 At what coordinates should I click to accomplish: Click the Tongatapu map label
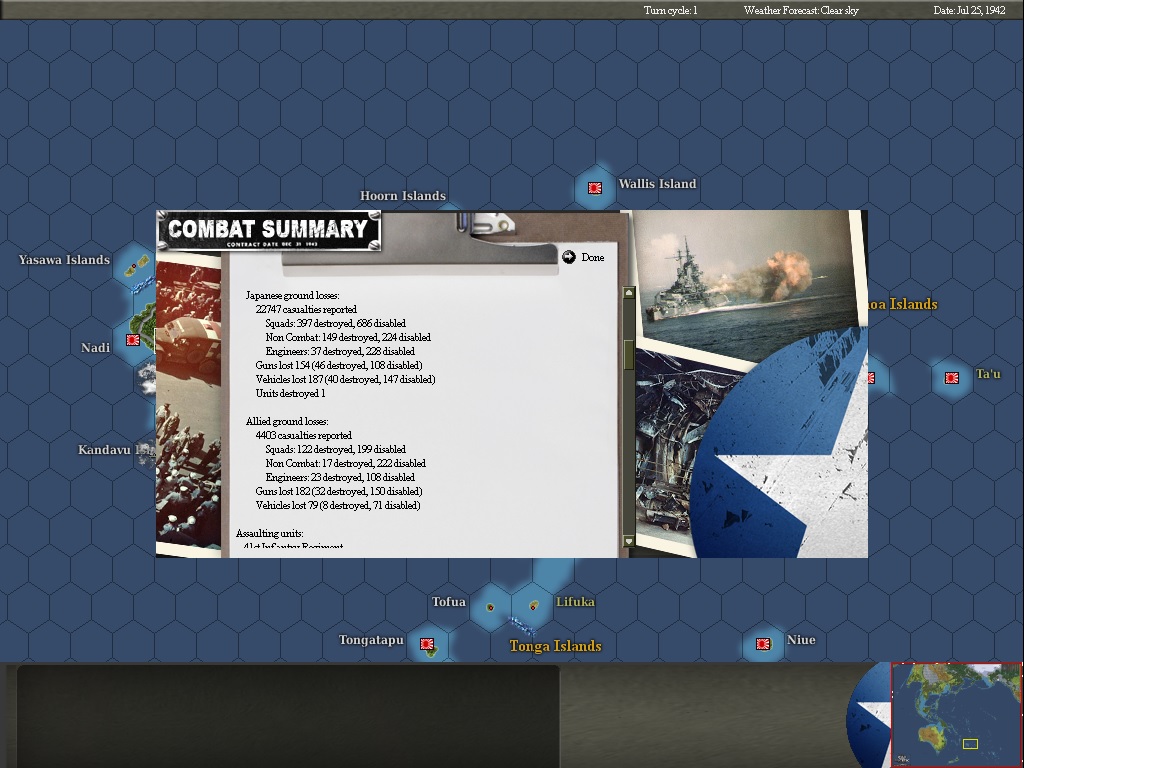371,640
